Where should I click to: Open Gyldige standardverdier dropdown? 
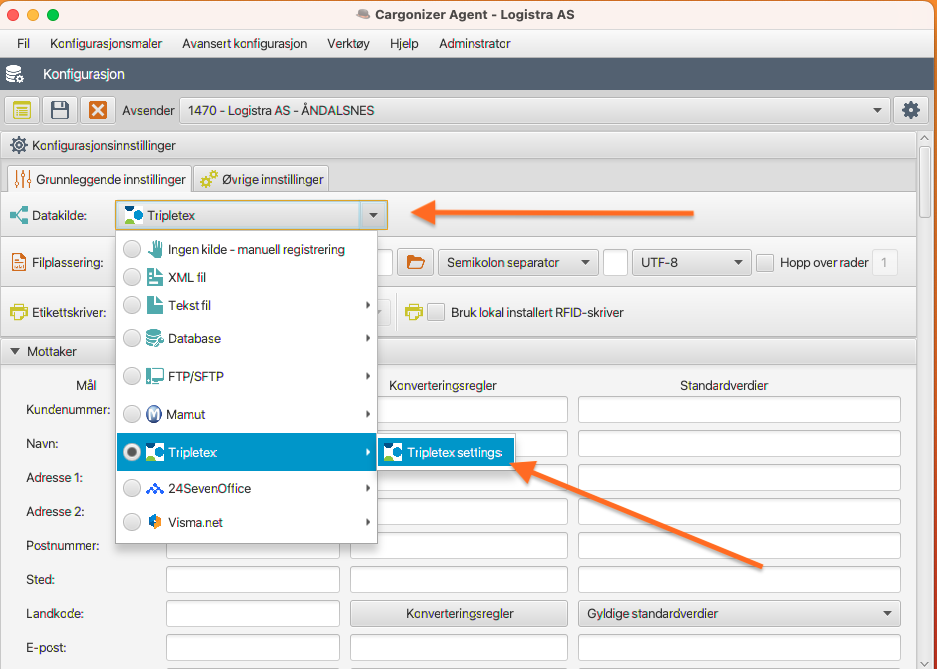click(739, 613)
